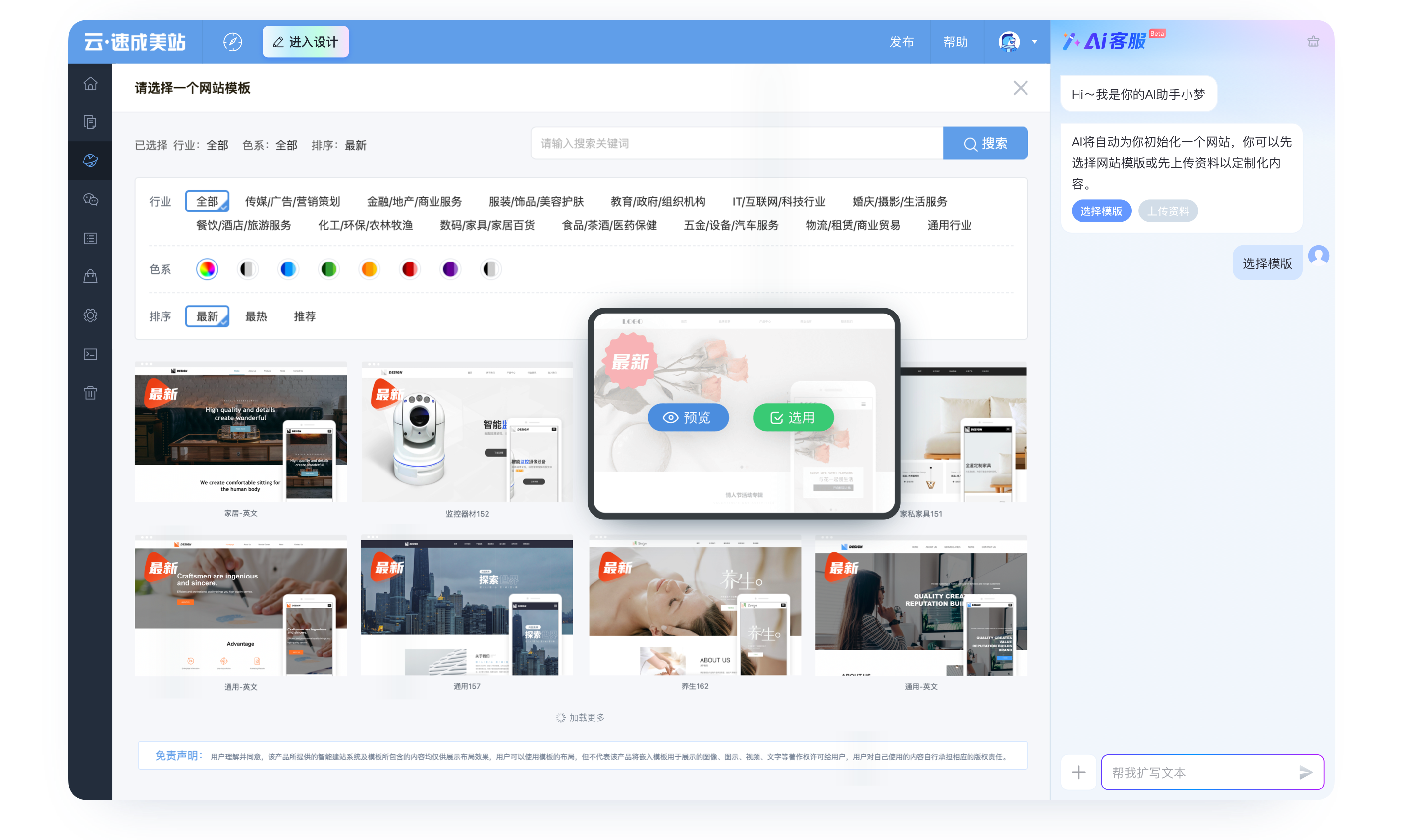
Task: Open the 帮助 menu item
Action: 956,42
